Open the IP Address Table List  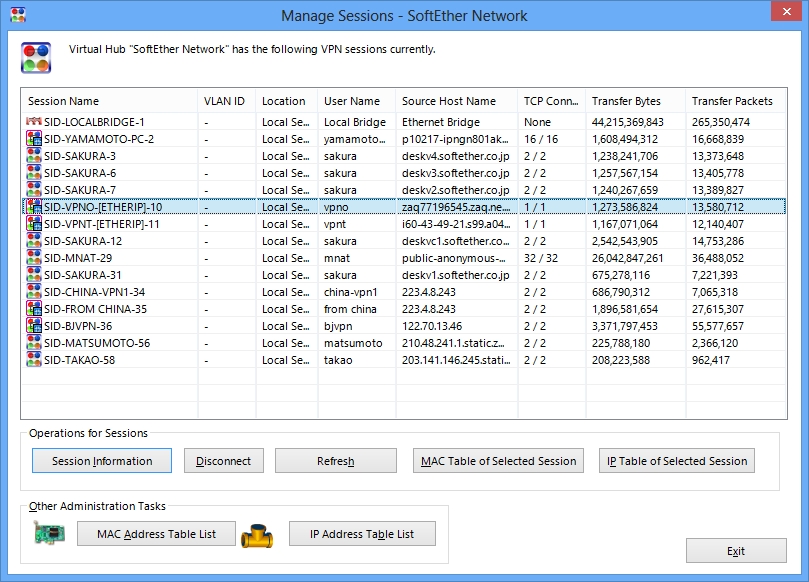coord(362,534)
